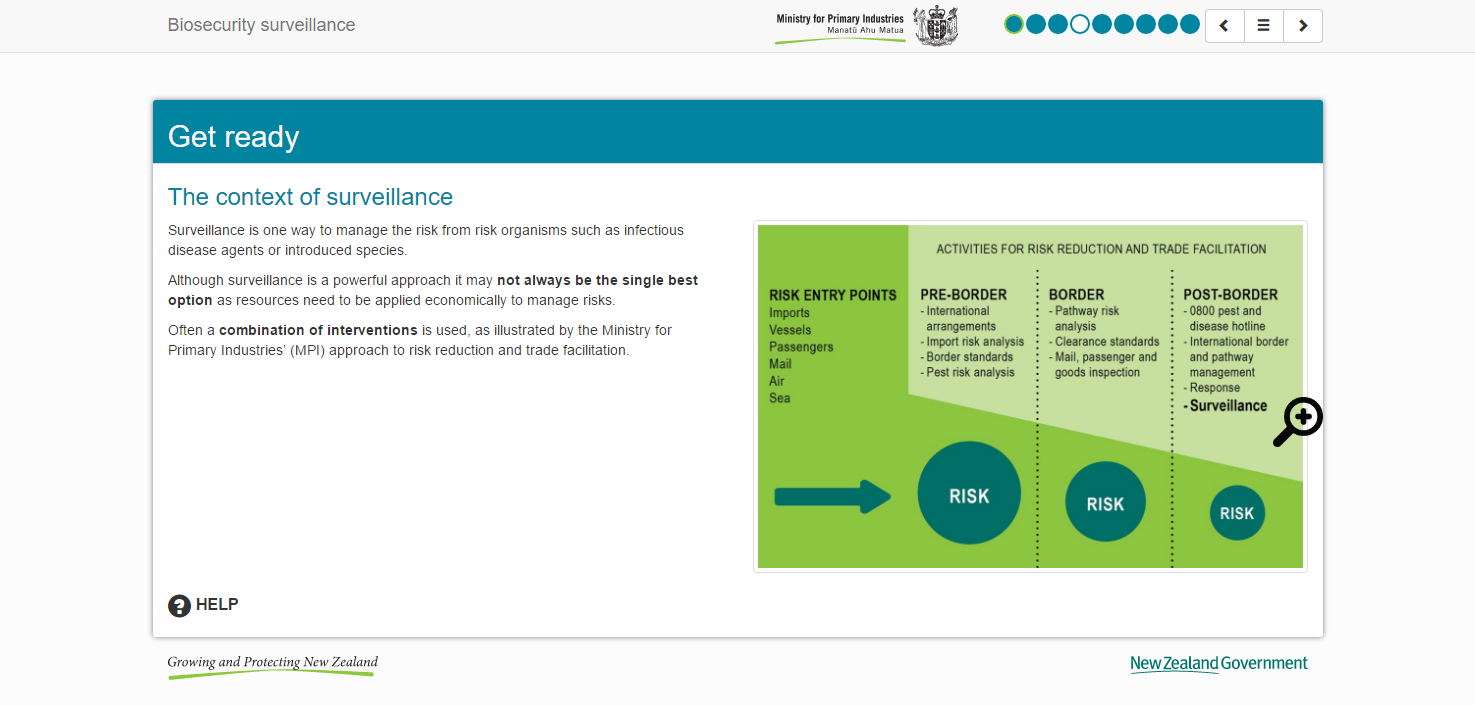Screen dimensions: 1475x705
Task: Click the HELP question mark icon
Action: click(179, 605)
